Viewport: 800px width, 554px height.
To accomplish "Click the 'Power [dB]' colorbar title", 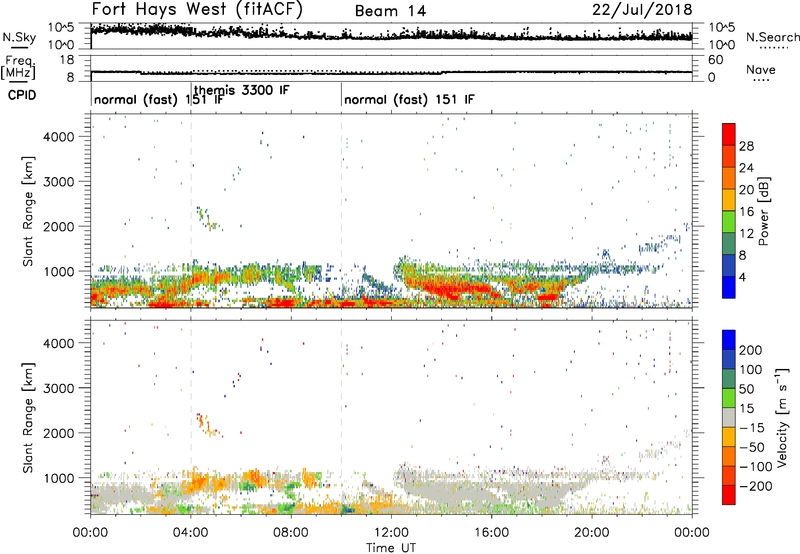I will click(x=764, y=211).
